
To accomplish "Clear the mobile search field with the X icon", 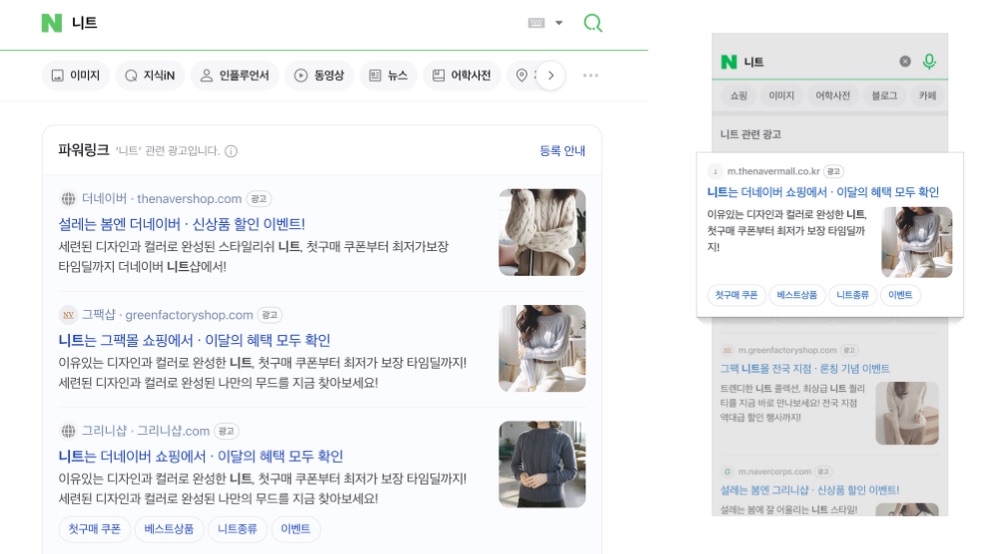I will (905, 61).
